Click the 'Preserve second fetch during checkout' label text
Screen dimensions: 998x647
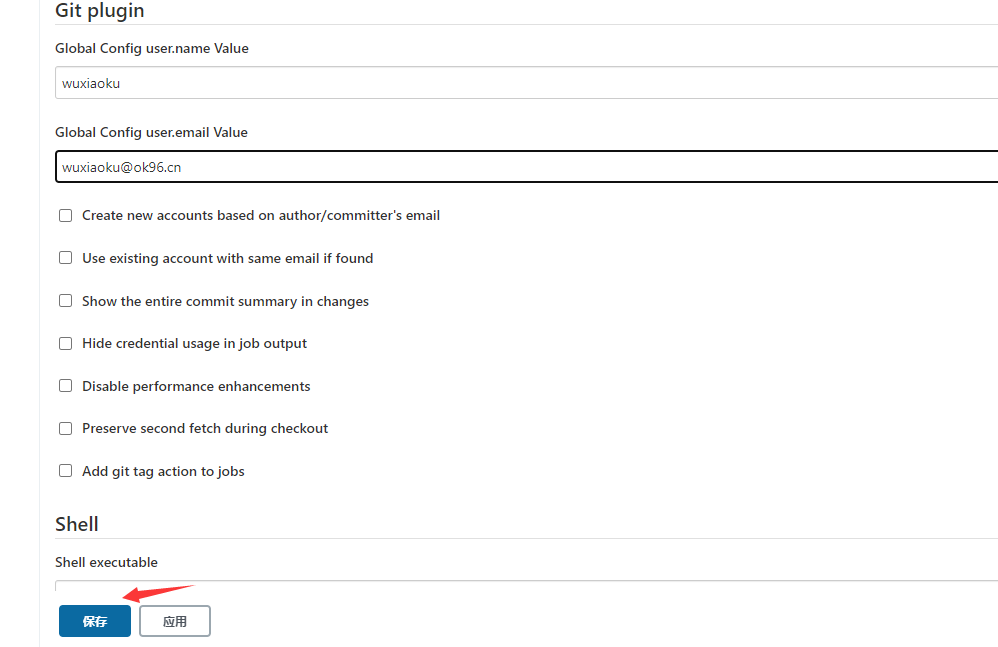pyautogui.click(x=205, y=428)
